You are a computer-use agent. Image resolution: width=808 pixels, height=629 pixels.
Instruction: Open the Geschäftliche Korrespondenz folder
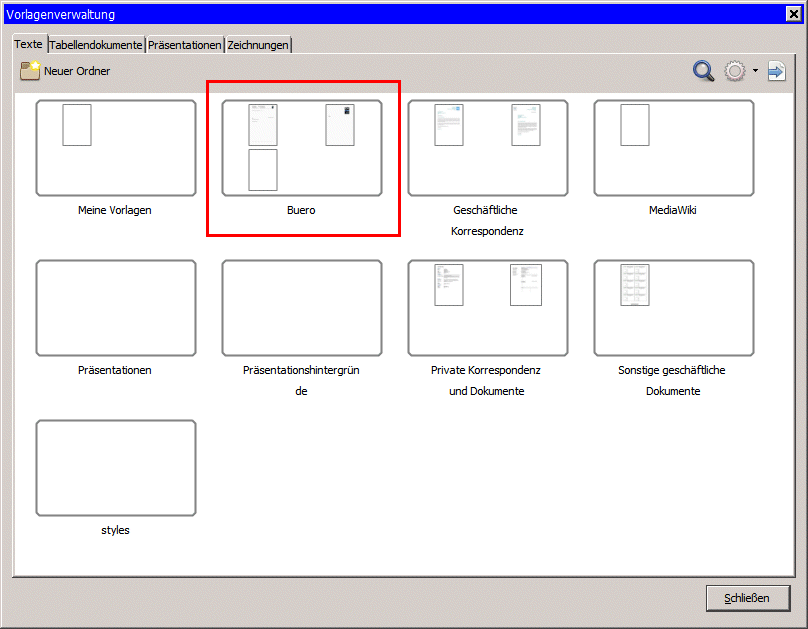[x=487, y=147]
